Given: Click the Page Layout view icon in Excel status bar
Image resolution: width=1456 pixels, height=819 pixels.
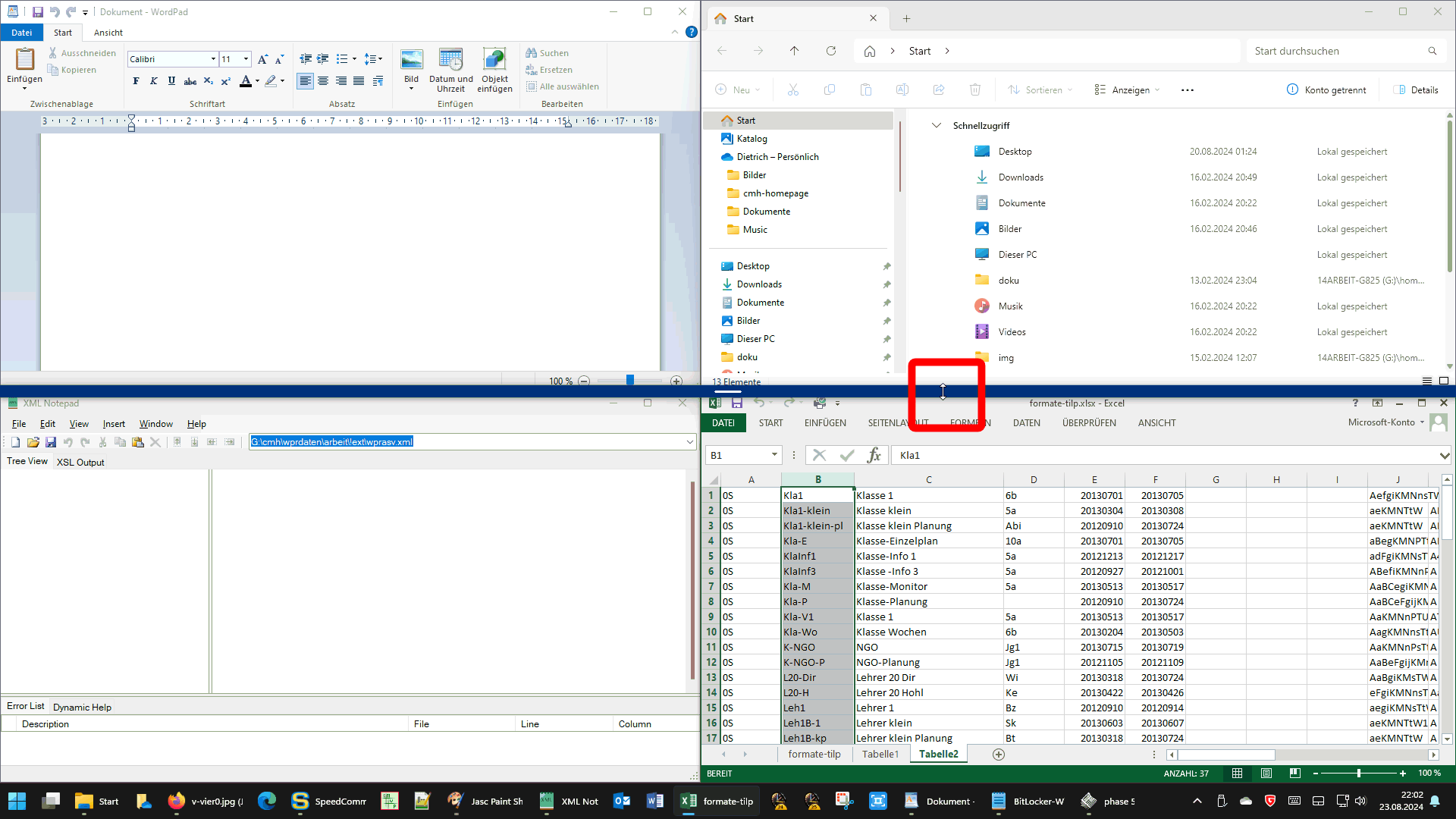Looking at the screenshot, I should [1266, 773].
